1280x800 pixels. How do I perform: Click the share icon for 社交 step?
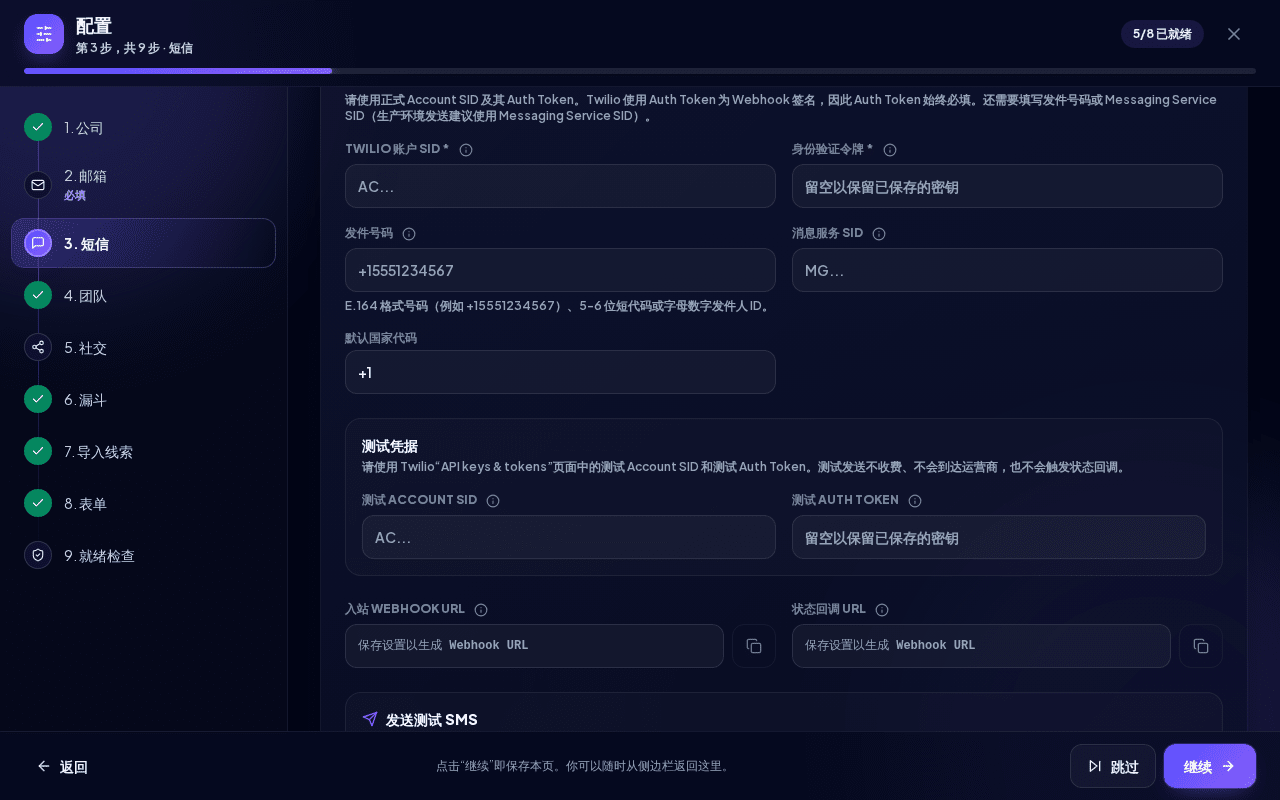pyautogui.click(x=38, y=347)
